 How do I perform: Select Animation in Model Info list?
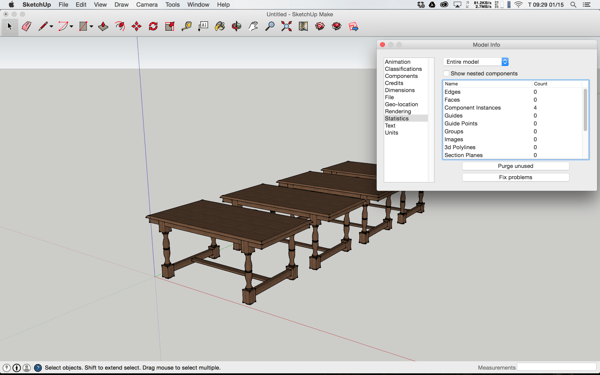tap(398, 62)
